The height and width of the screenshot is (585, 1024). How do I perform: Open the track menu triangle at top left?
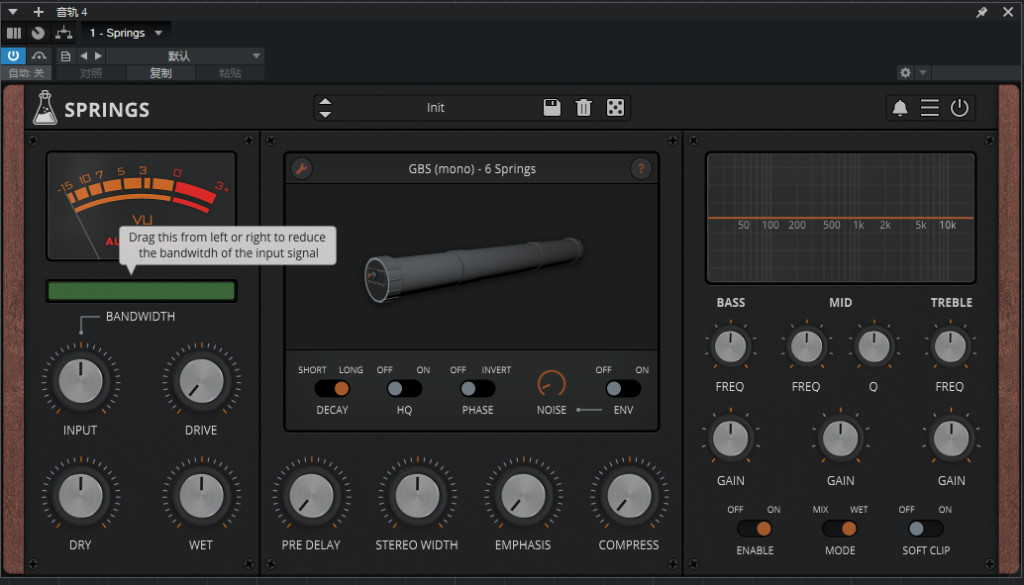pyautogui.click(x=12, y=12)
